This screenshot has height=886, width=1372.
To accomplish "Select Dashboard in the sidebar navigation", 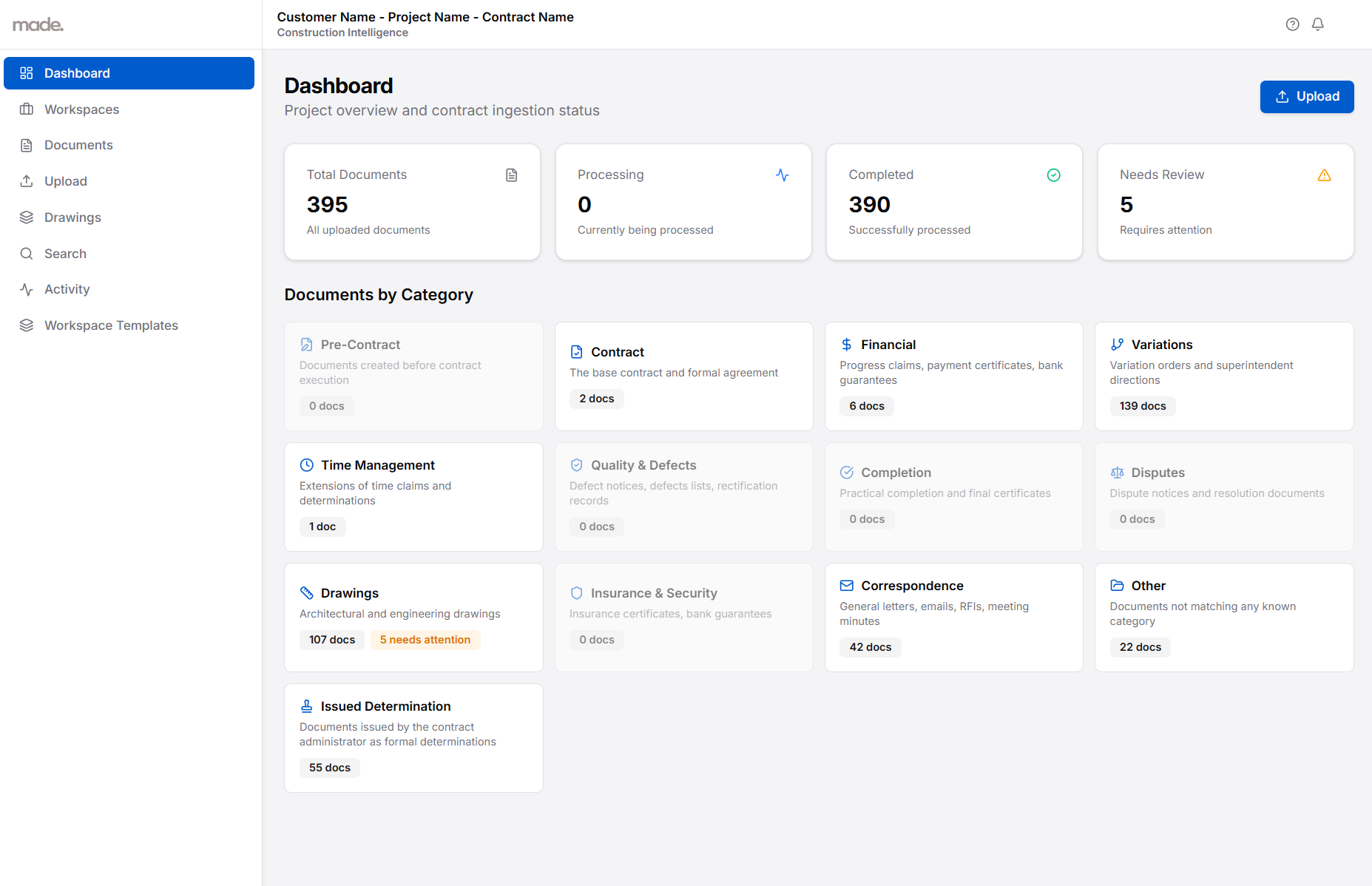I will click(78, 72).
